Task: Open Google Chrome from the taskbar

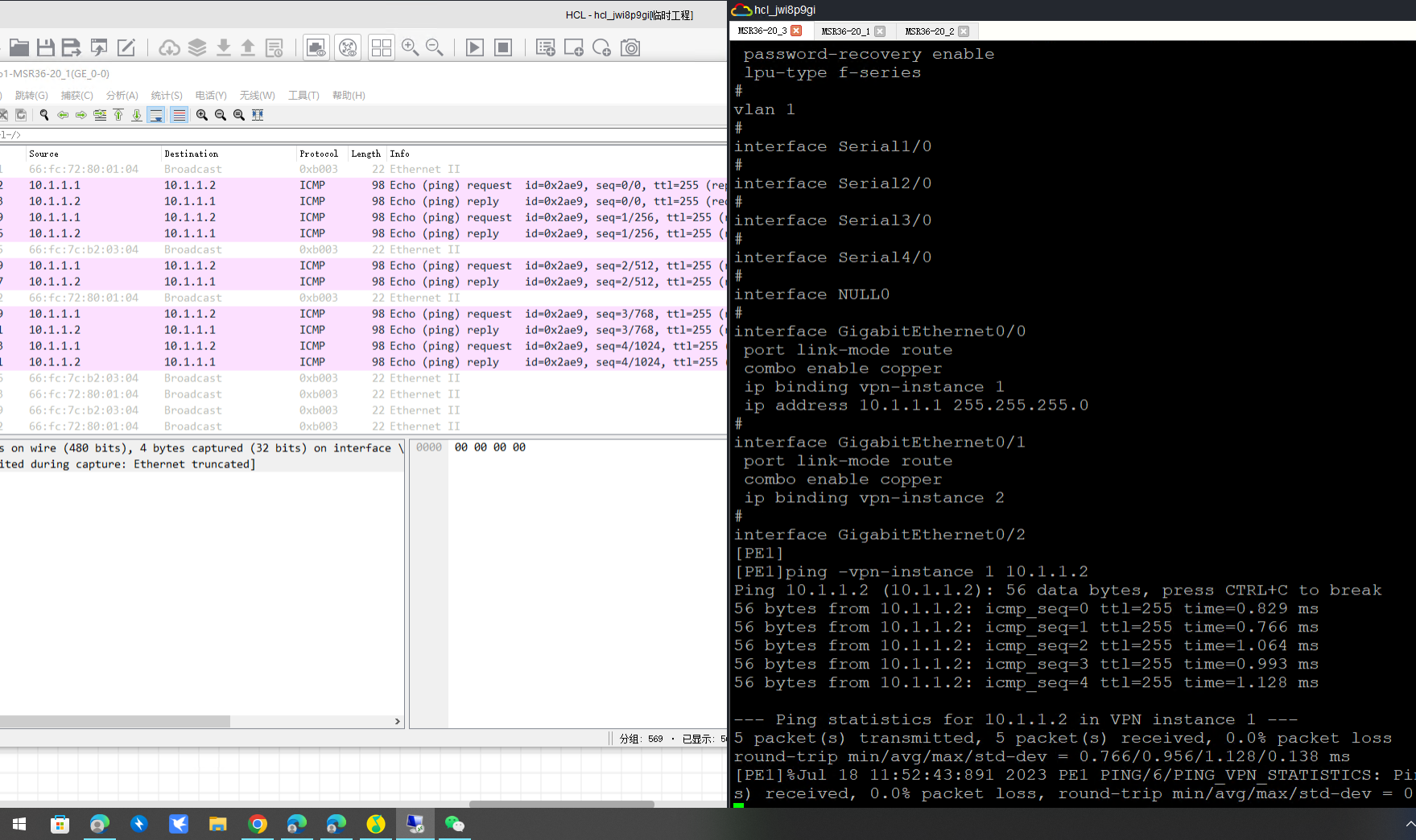Action: pyautogui.click(x=258, y=824)
